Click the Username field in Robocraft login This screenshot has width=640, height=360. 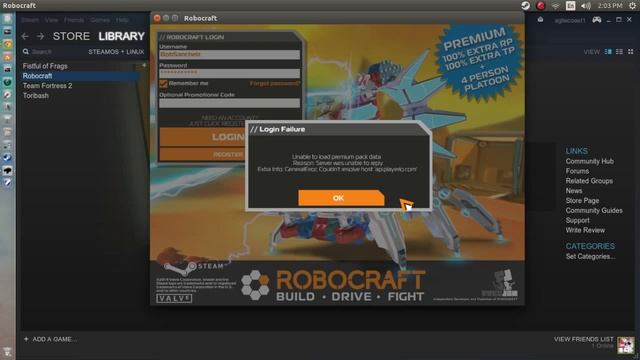(229, 54)
